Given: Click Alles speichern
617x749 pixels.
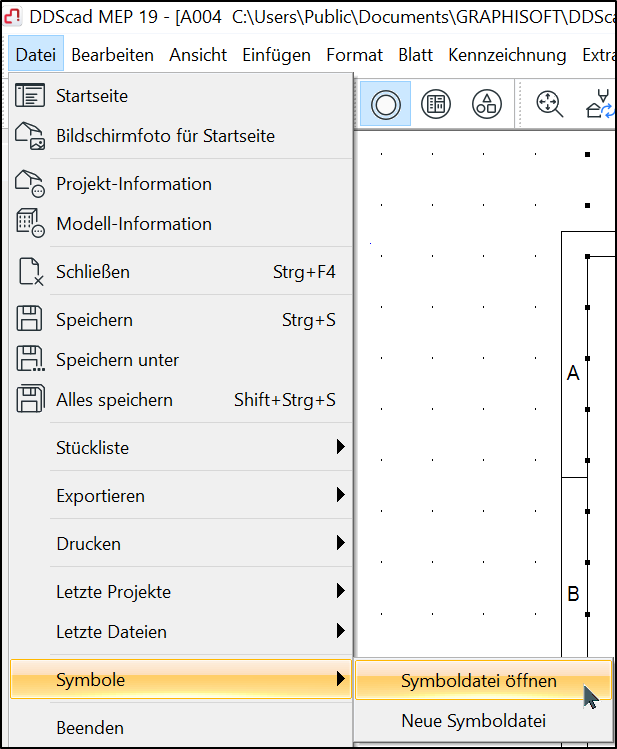Looking at the screenshot, I should click(114, 400).
